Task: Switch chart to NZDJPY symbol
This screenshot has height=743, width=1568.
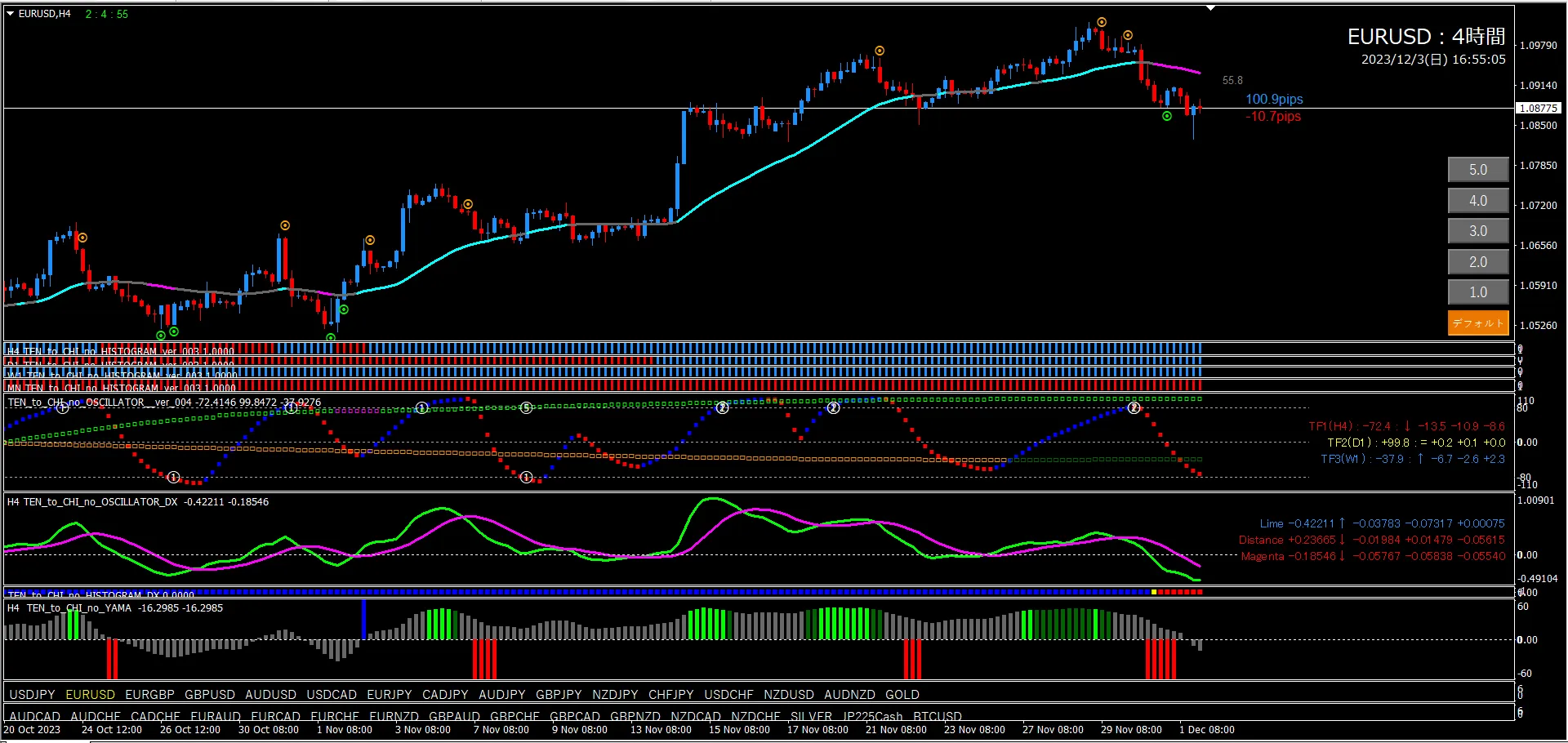Action: [615, 695]
